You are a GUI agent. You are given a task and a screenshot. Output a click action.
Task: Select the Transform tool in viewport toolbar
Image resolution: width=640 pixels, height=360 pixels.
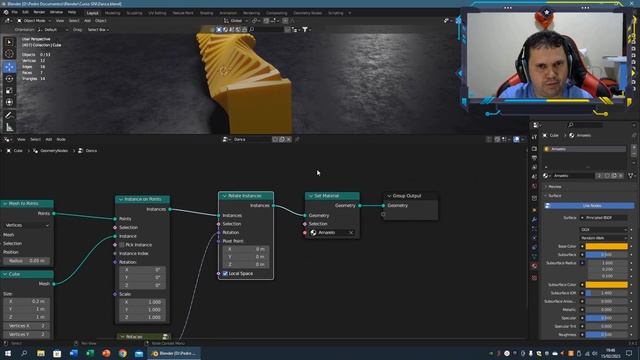[9, 102]
